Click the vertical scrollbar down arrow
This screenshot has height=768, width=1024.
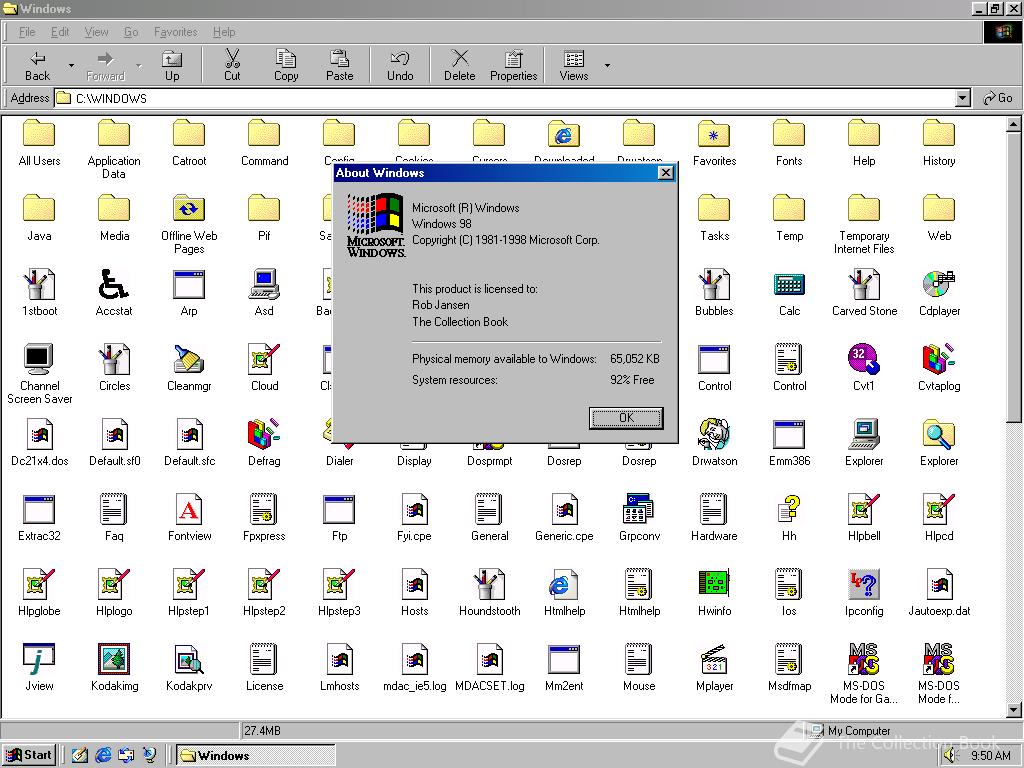point(1014,710)
